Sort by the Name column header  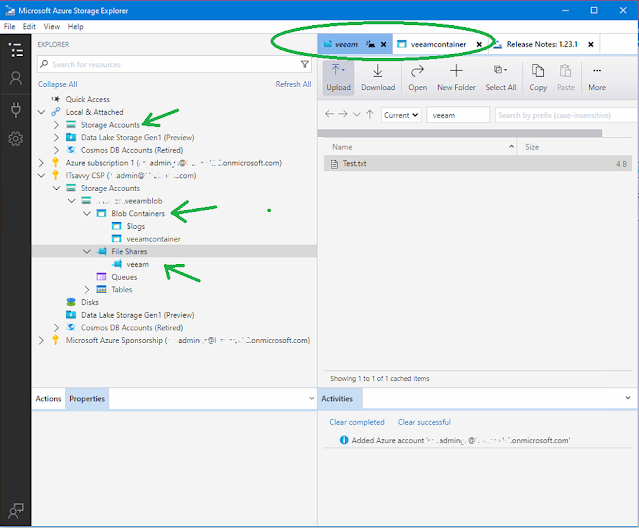coord(420,147)
